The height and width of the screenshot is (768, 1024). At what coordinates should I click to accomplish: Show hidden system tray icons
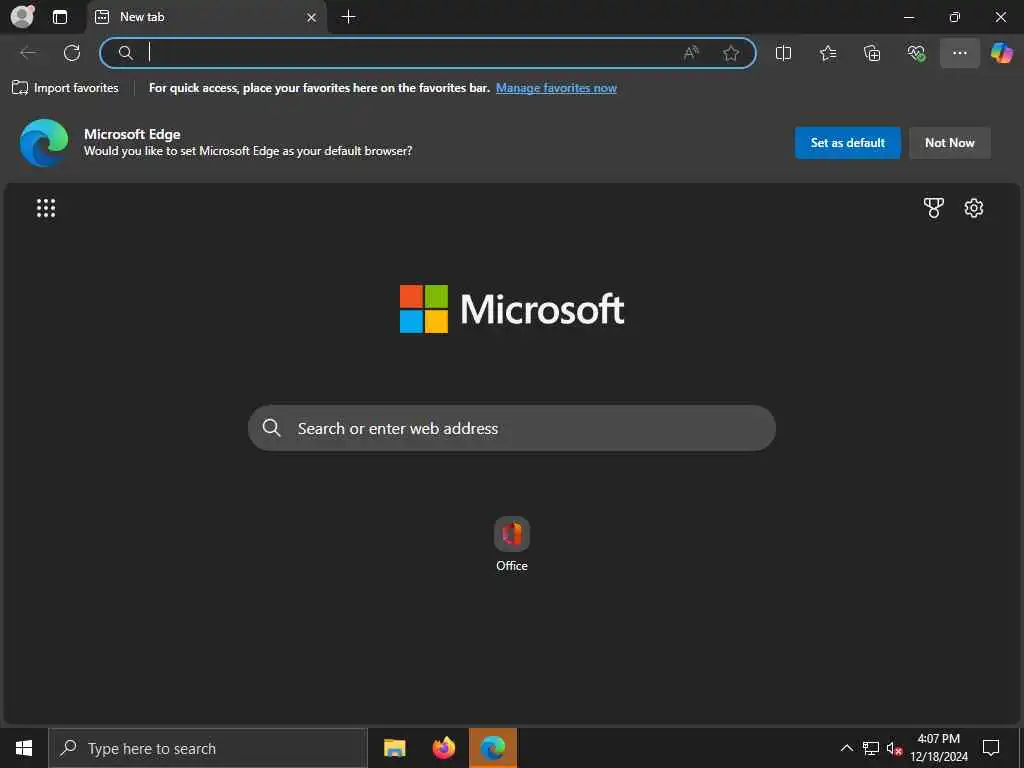tap(846, 748)
